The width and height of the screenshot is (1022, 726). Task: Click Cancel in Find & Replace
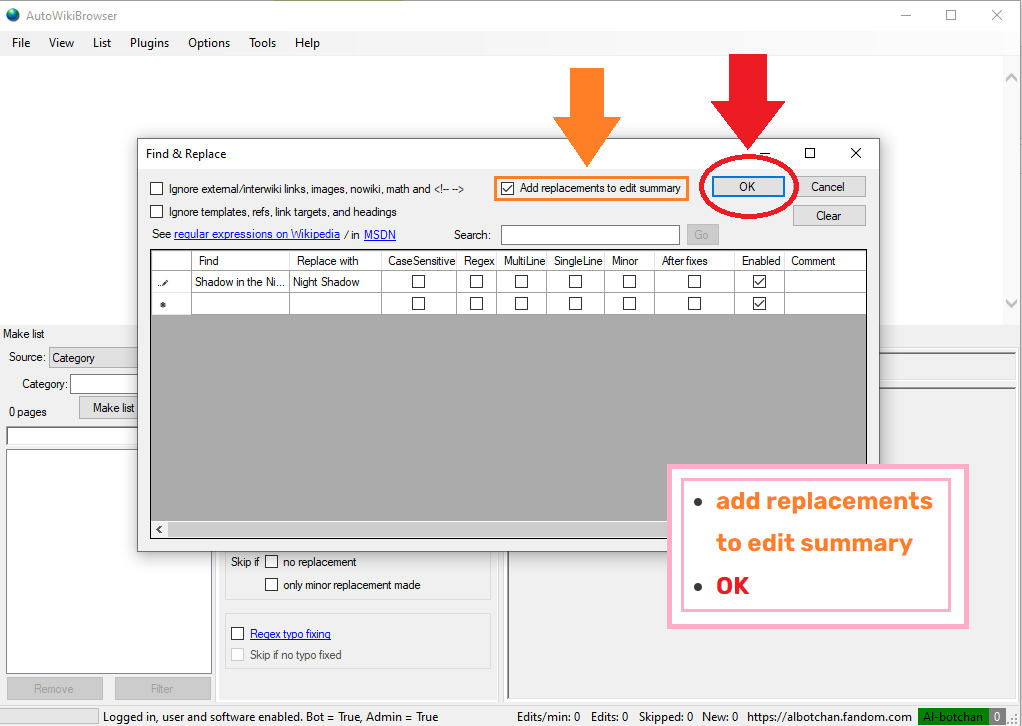click(x=828, y=187)
